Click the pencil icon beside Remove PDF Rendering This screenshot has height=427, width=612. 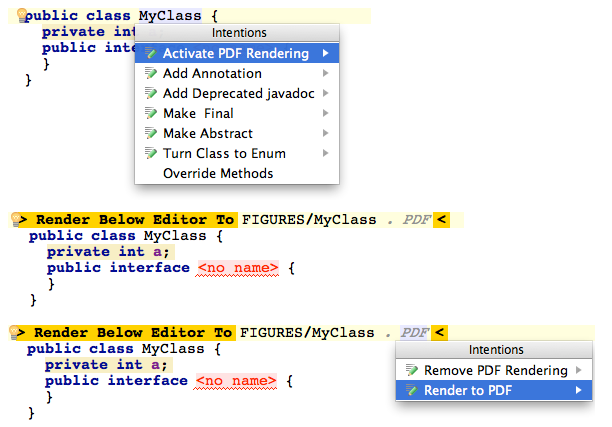[412, 370]
